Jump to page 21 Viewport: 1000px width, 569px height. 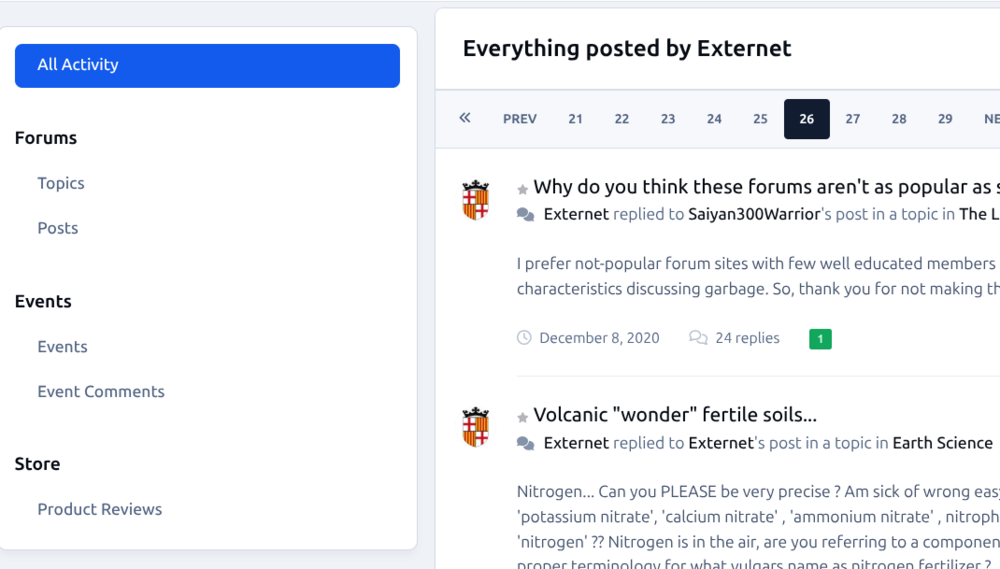pos(575,119)
